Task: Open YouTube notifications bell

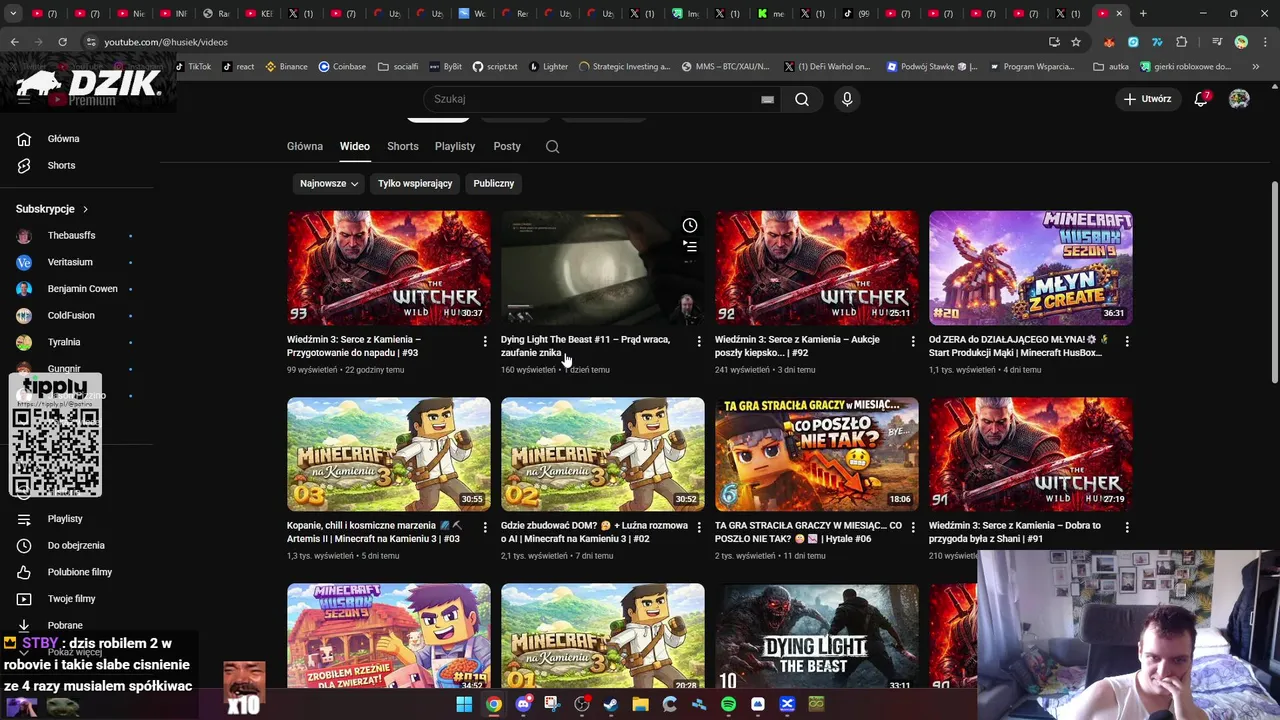Action: [x=1201, y=99]
